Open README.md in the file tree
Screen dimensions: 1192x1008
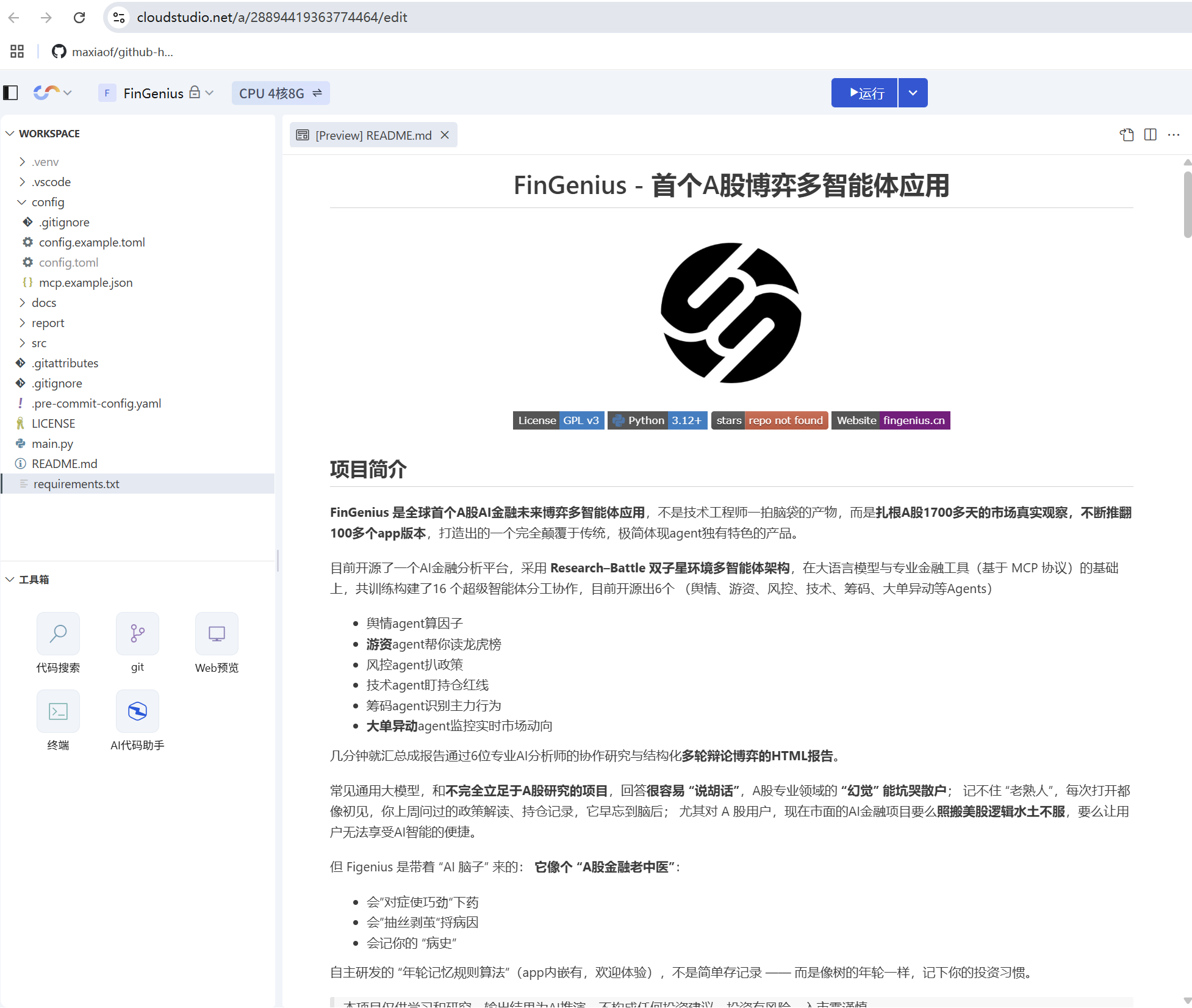(x=64, y=464)
